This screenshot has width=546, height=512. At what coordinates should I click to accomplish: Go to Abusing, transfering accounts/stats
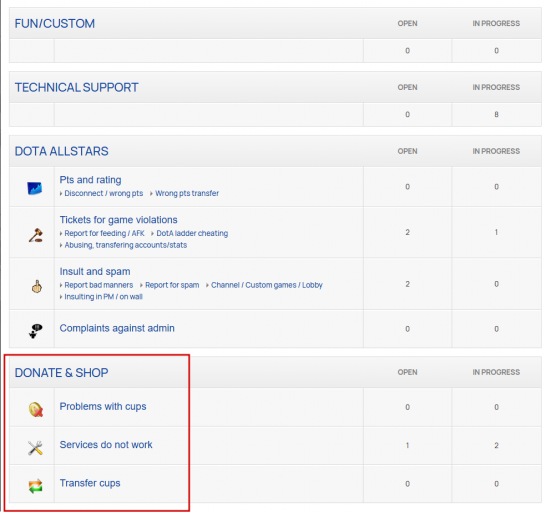pos(126,245)
